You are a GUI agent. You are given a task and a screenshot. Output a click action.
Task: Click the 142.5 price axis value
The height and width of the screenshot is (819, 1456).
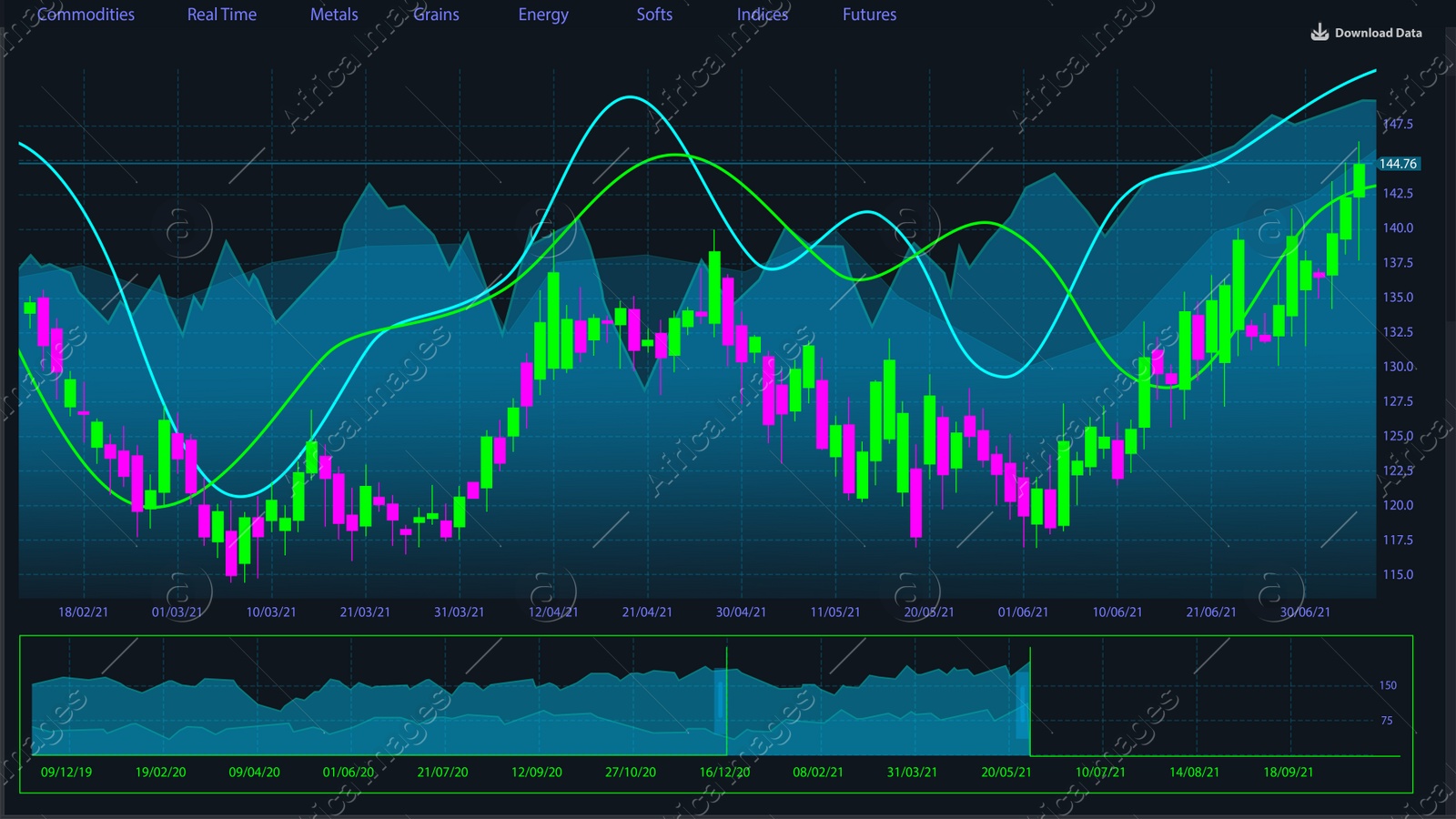(1398, 193)
